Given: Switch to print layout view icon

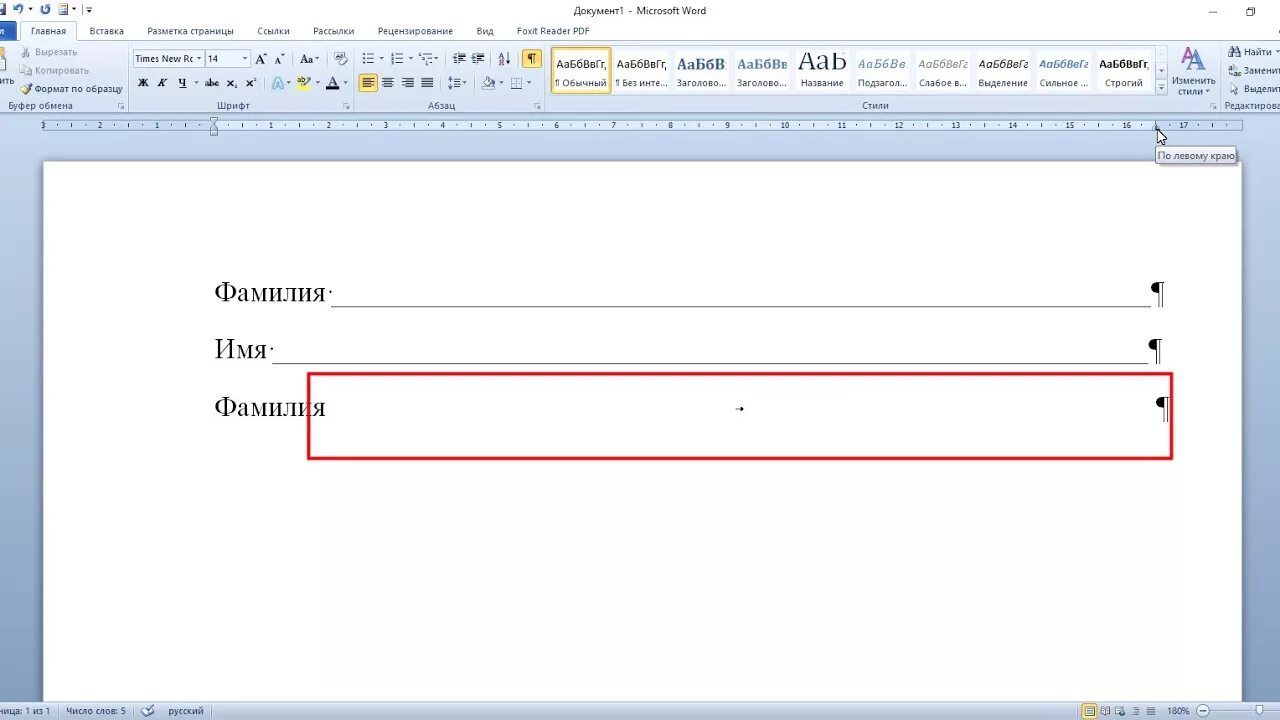Looking at the screenshot, I should point(1089,711).
